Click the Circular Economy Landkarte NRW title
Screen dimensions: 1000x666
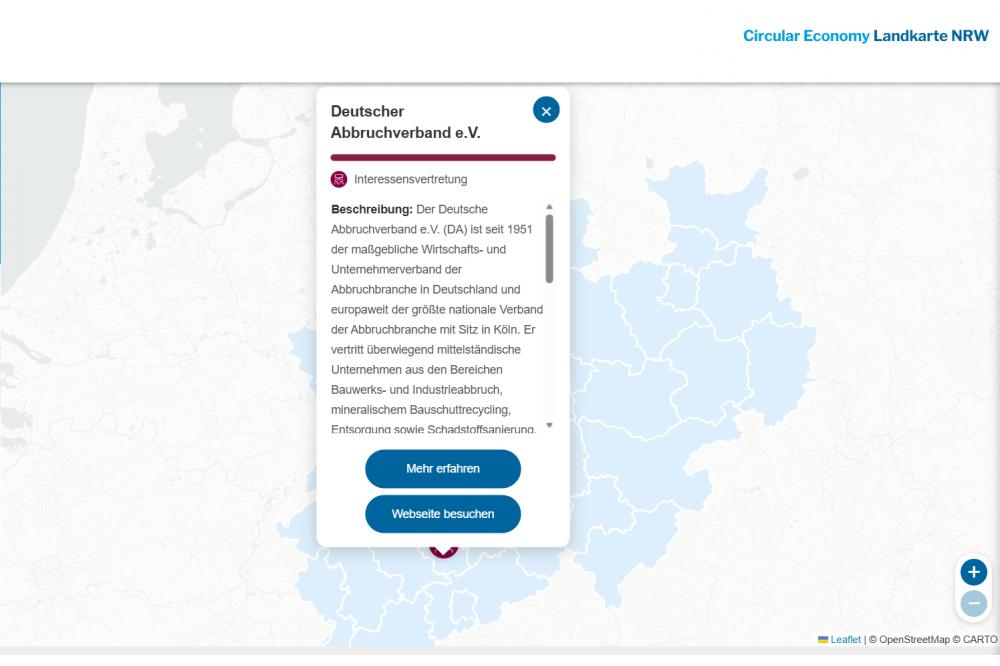tap(865, 36)
